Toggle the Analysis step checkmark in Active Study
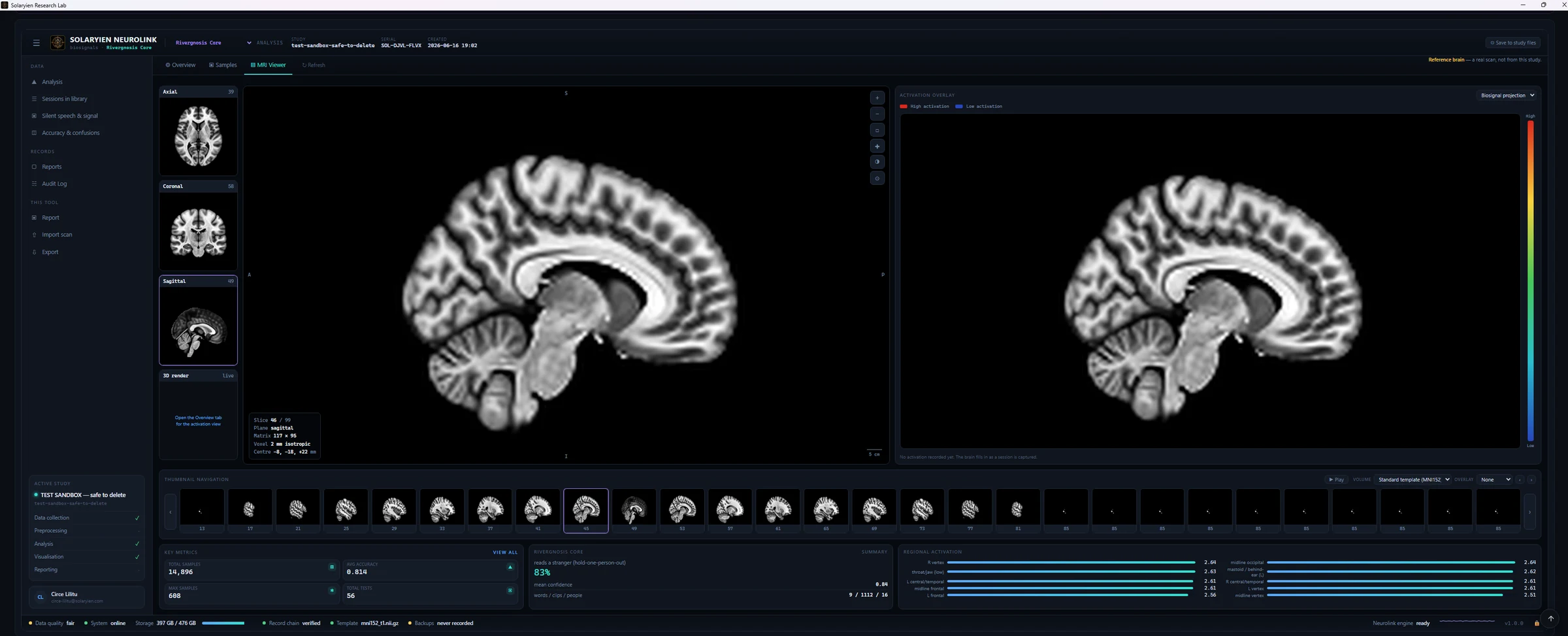The image size is (1568, 636). 137,544
